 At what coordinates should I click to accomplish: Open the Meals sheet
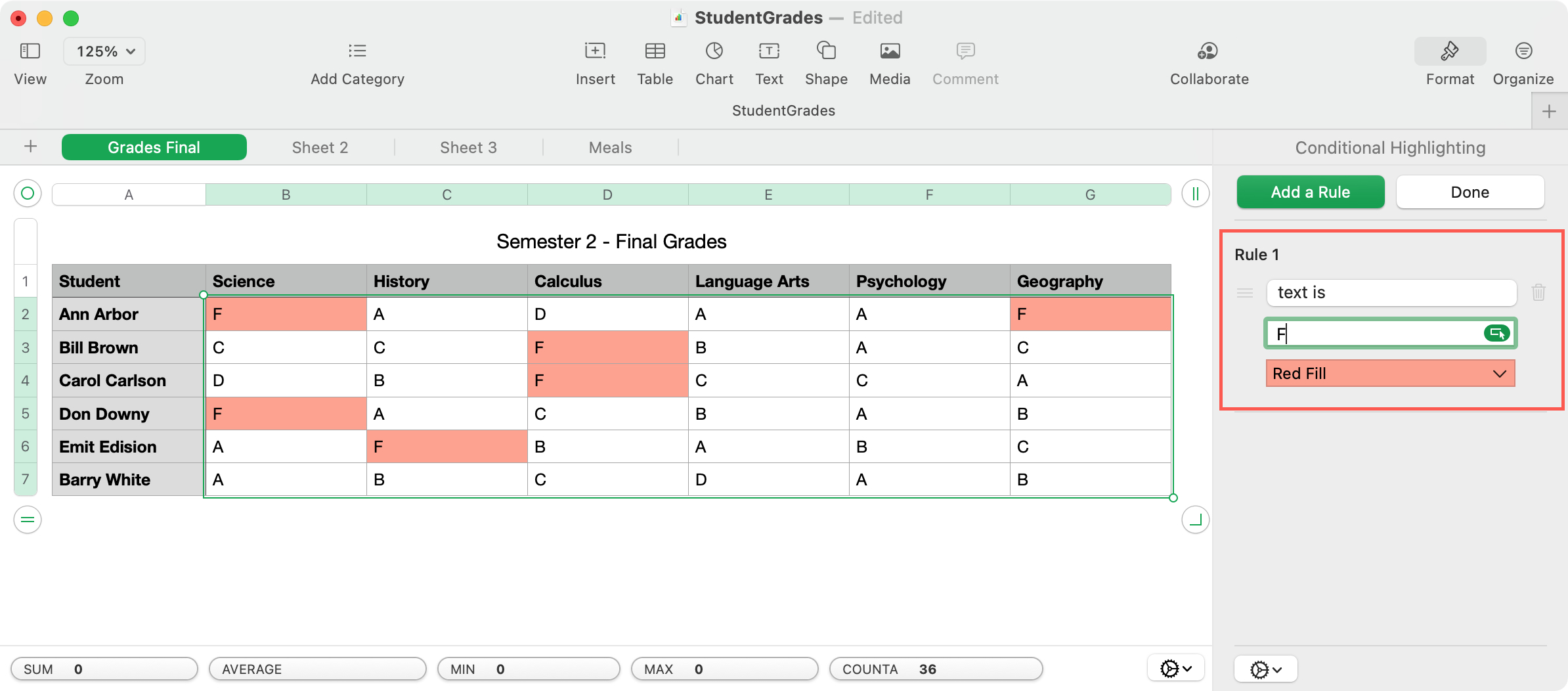click(610, 146)
